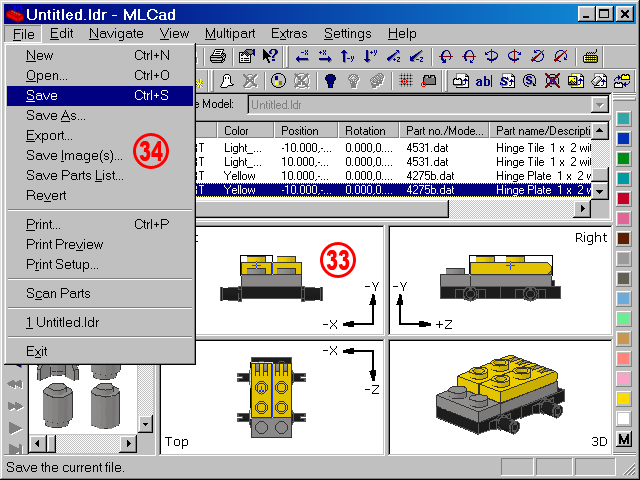Choose Save from the File menu

(x=100, y=96)
